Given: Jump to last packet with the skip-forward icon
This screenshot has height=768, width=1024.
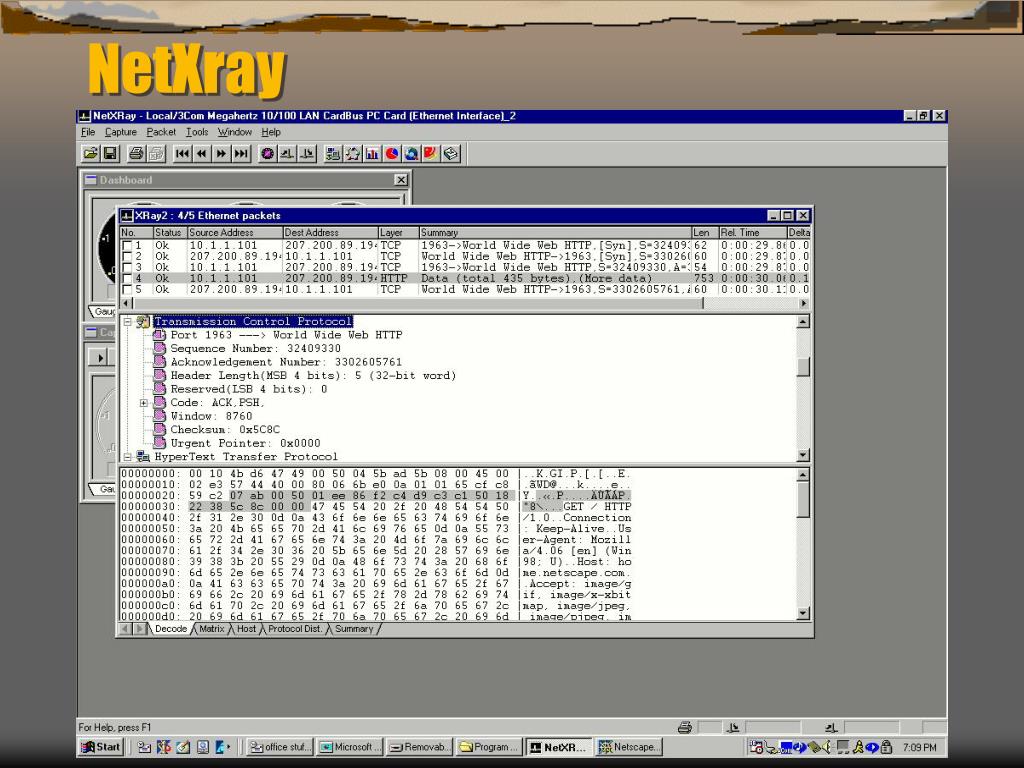Looking at the screenshot, I should [x=241, y=153].
